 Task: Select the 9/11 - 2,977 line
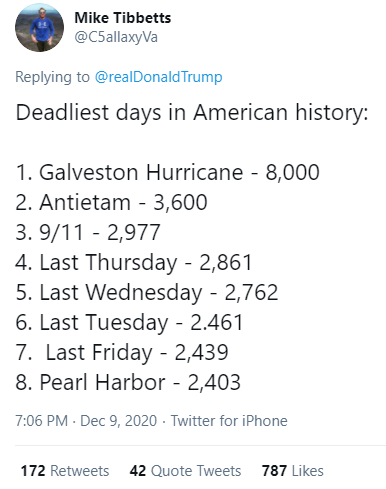coord(88,232)
